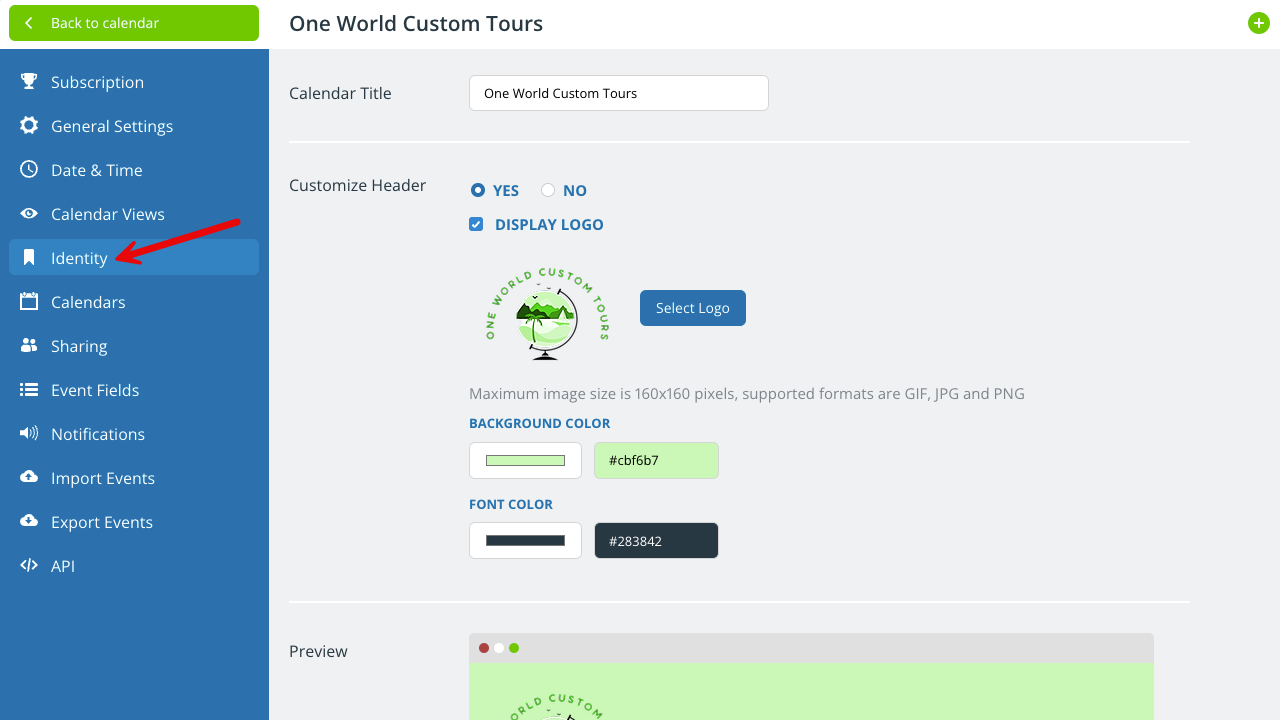Select NO for Customize Header
The width and height of the screenshot is (1280, 720).
click(548, 190)
